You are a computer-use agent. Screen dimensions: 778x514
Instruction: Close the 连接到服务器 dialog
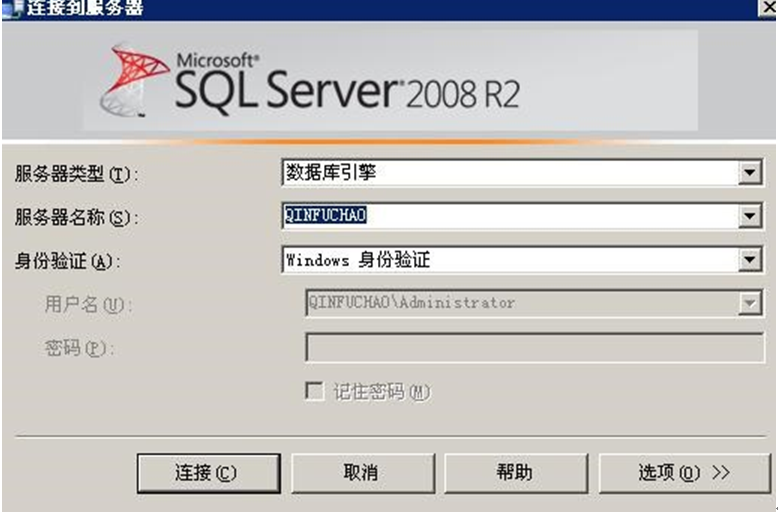[x=766, y=9]
